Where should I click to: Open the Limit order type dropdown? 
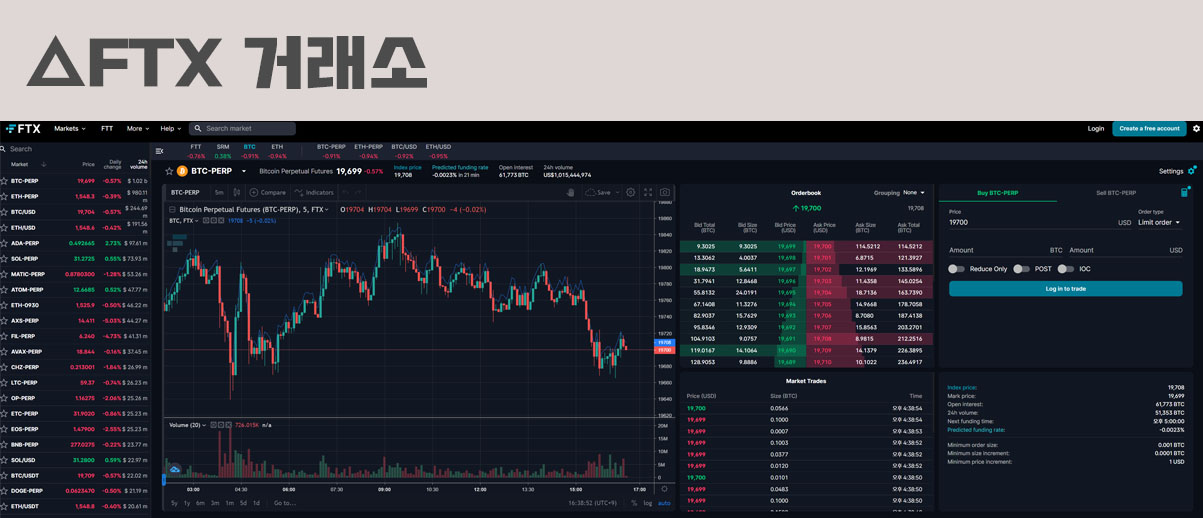(x=1160, y=222)
